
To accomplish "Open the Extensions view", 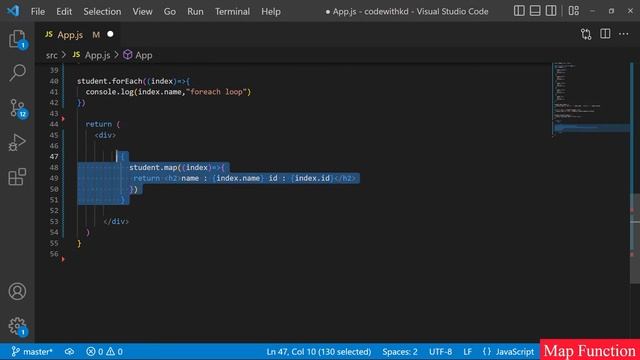I will click(17, 177).
